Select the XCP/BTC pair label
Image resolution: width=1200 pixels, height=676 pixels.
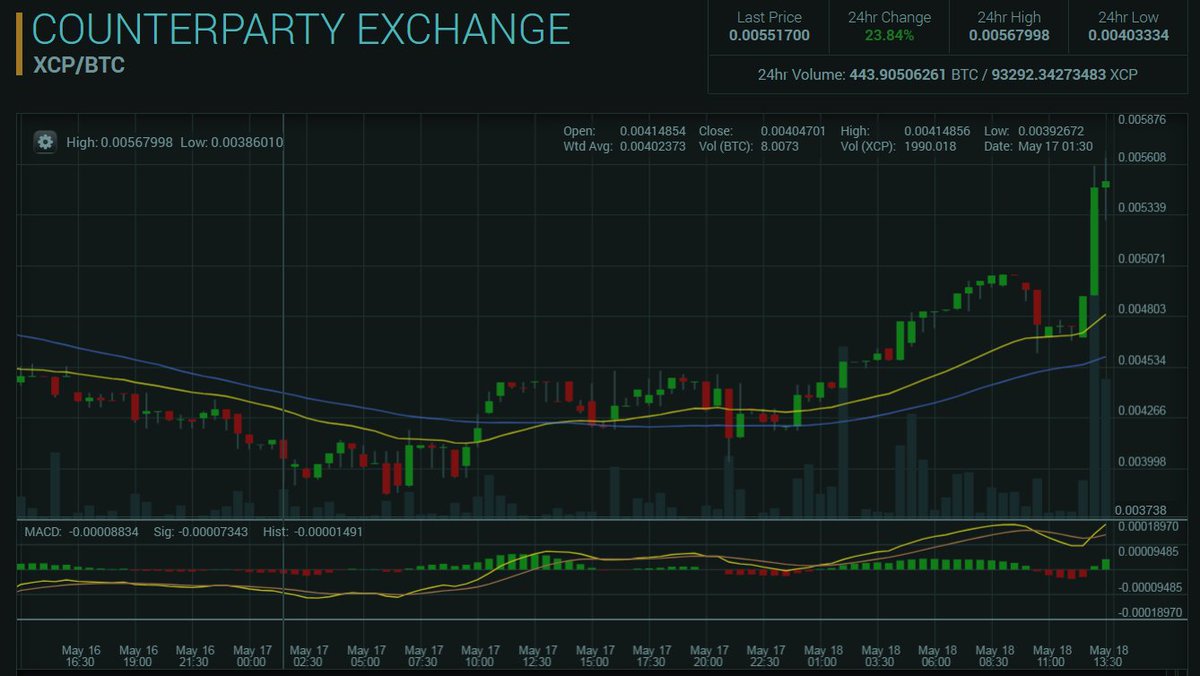pos(79,67)
